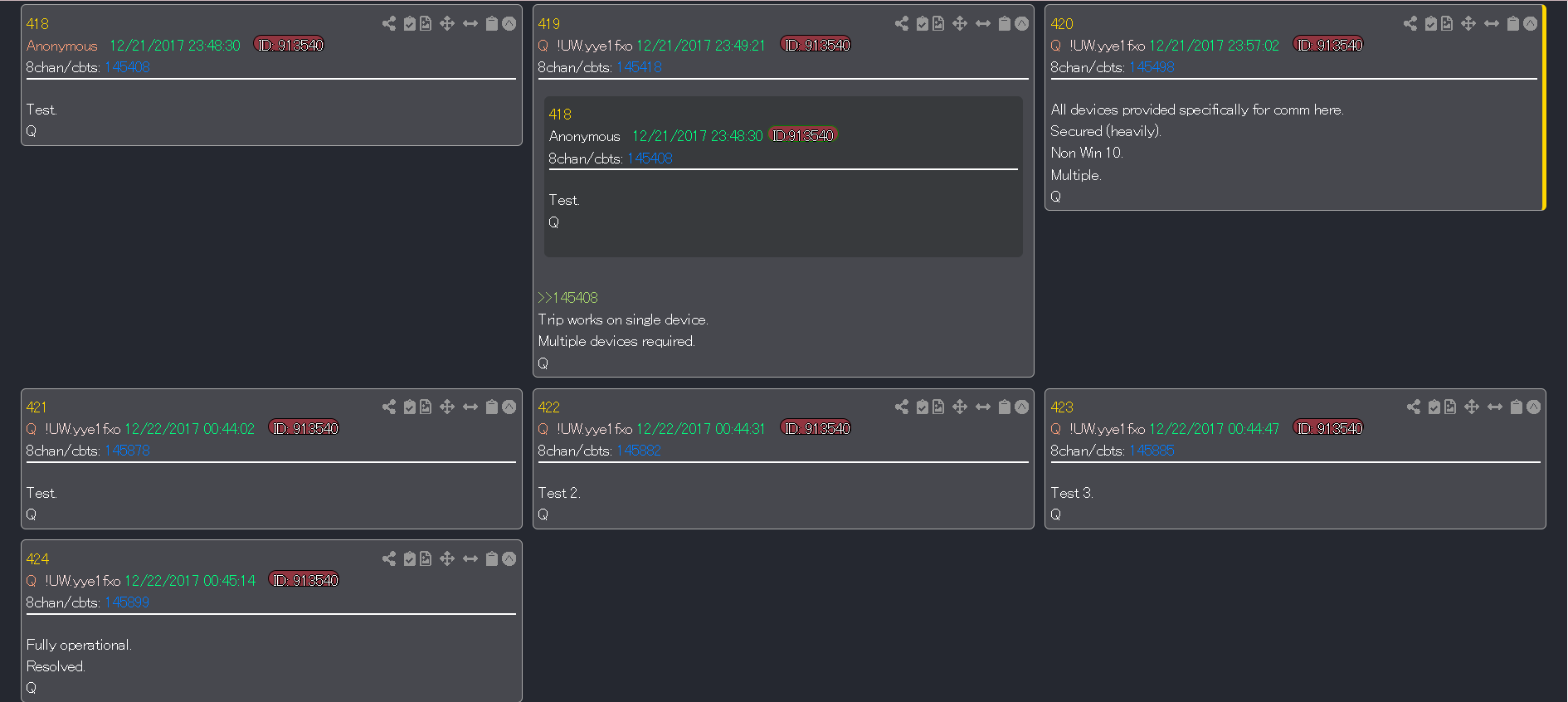Screen dimensions: 1568x702
Task: Collapse post 418 with the up-chevron
Action: tap(509, 23)
